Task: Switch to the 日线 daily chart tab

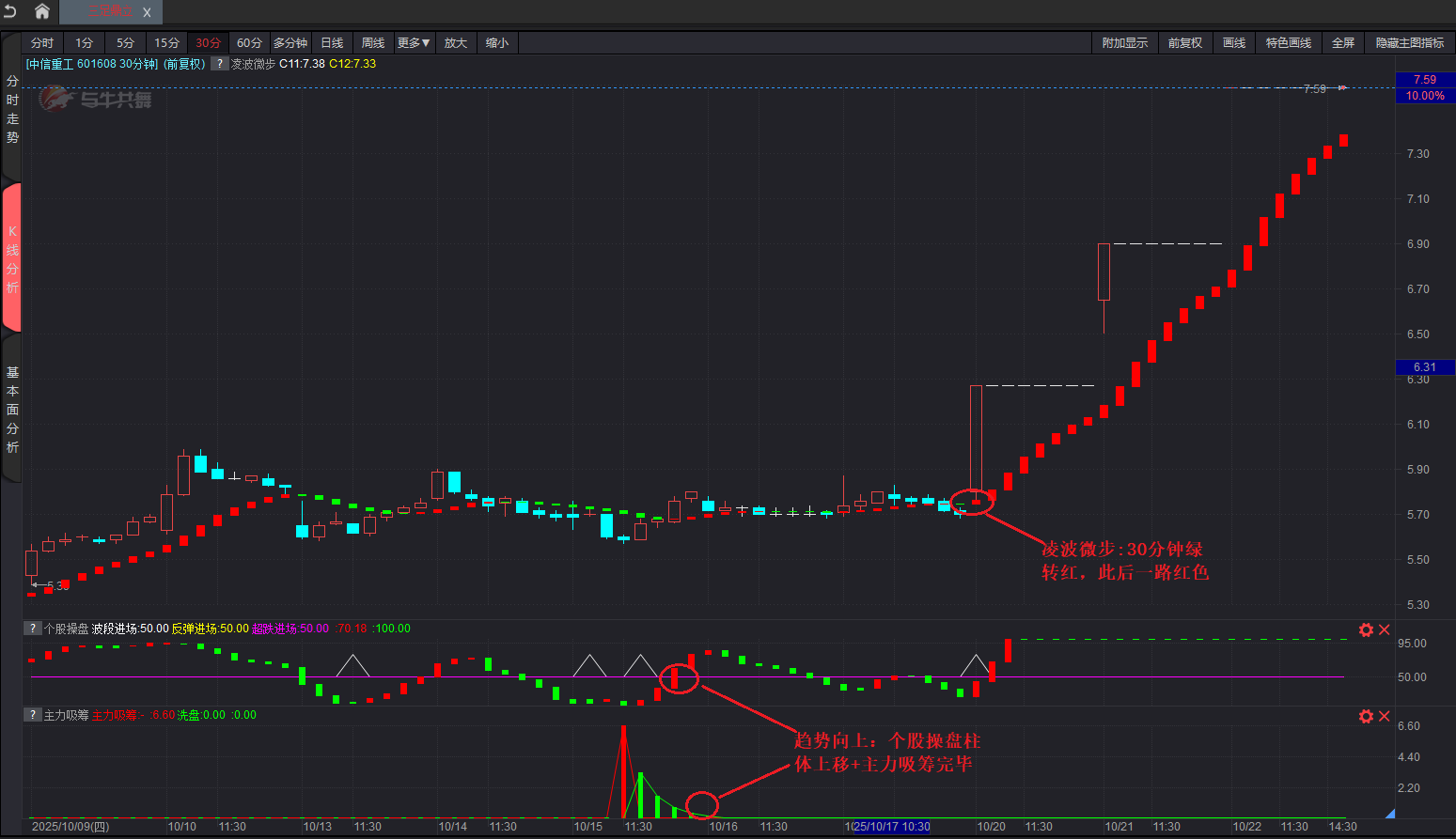Action: click(x=332, y=43)
